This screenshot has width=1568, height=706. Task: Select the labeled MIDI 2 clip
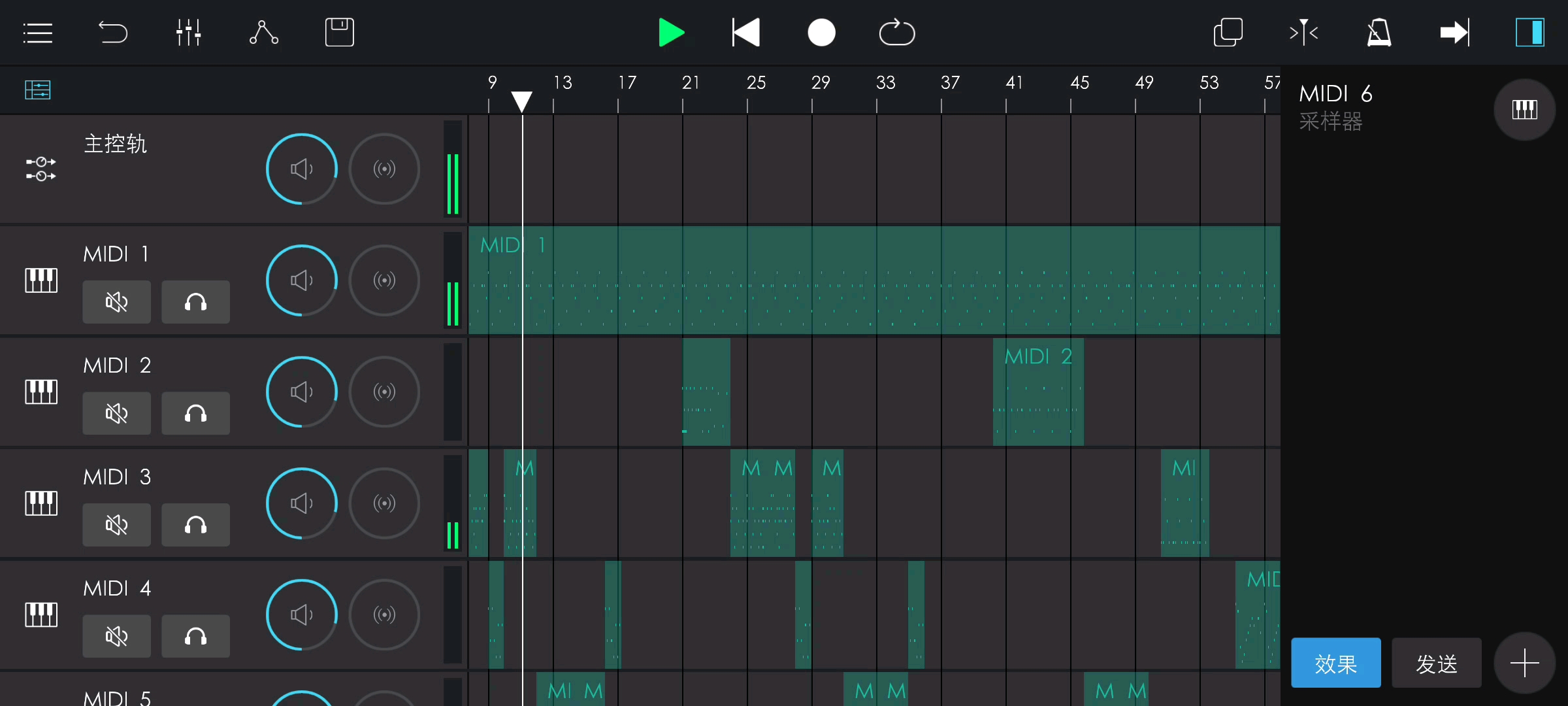coord(1038,392)
